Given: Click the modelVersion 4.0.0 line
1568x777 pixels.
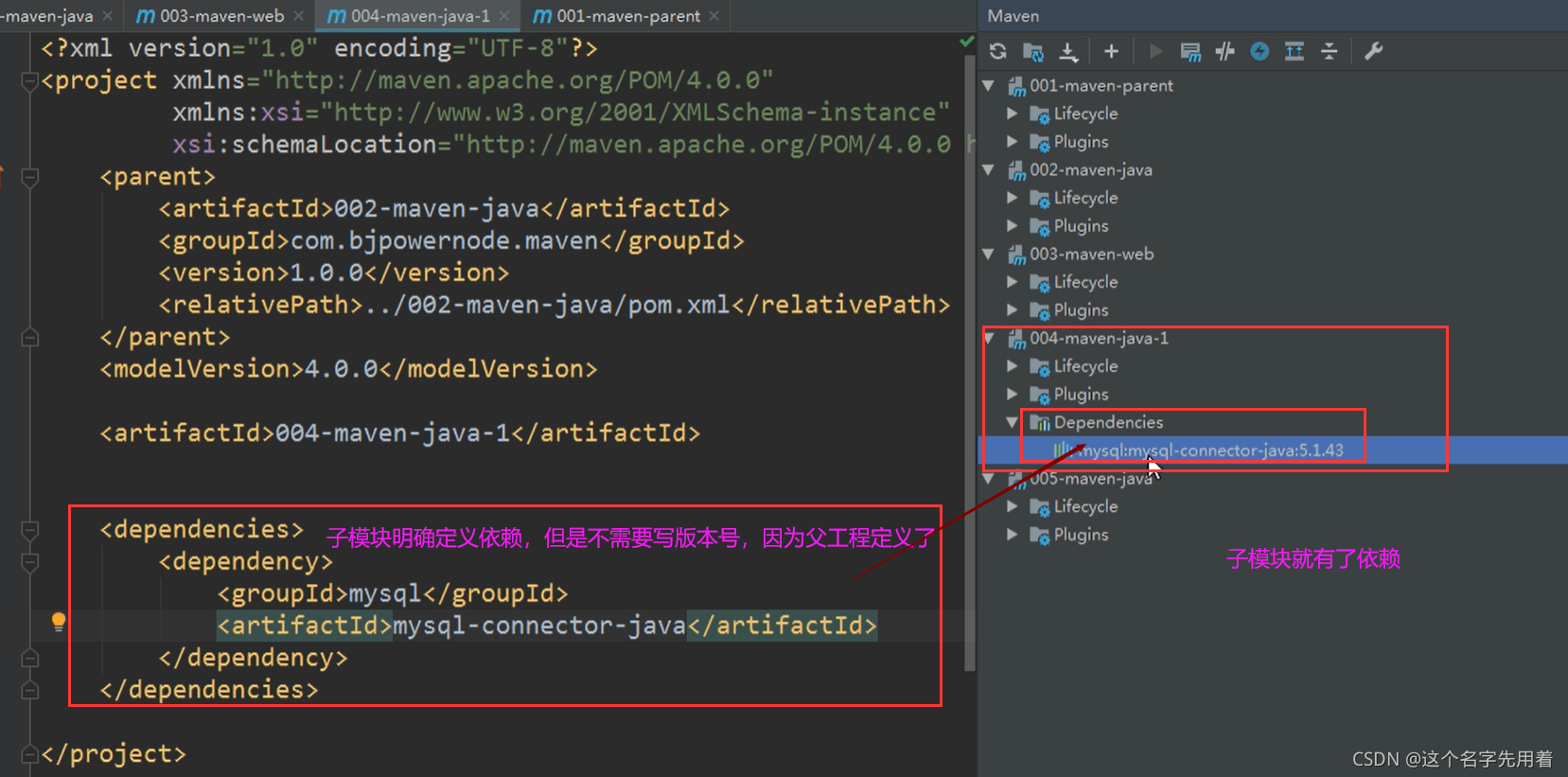Looking at the screenshot, I should pos(349,369).
